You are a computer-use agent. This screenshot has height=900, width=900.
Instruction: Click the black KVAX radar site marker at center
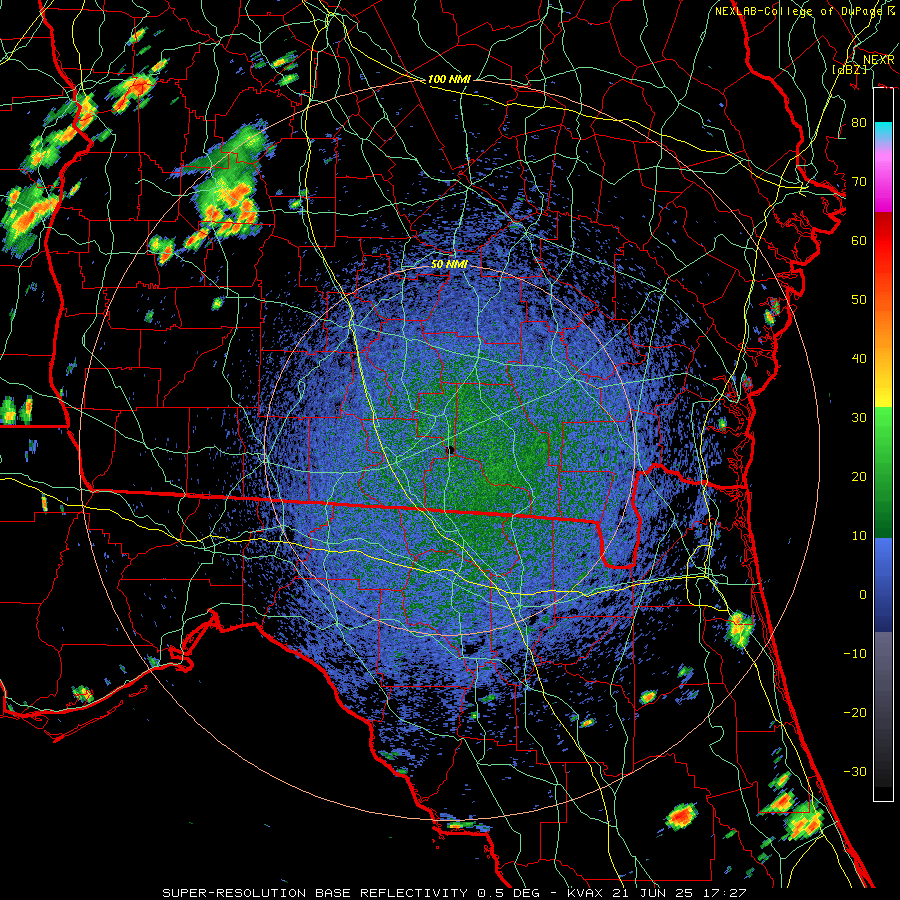pos(451,449)
